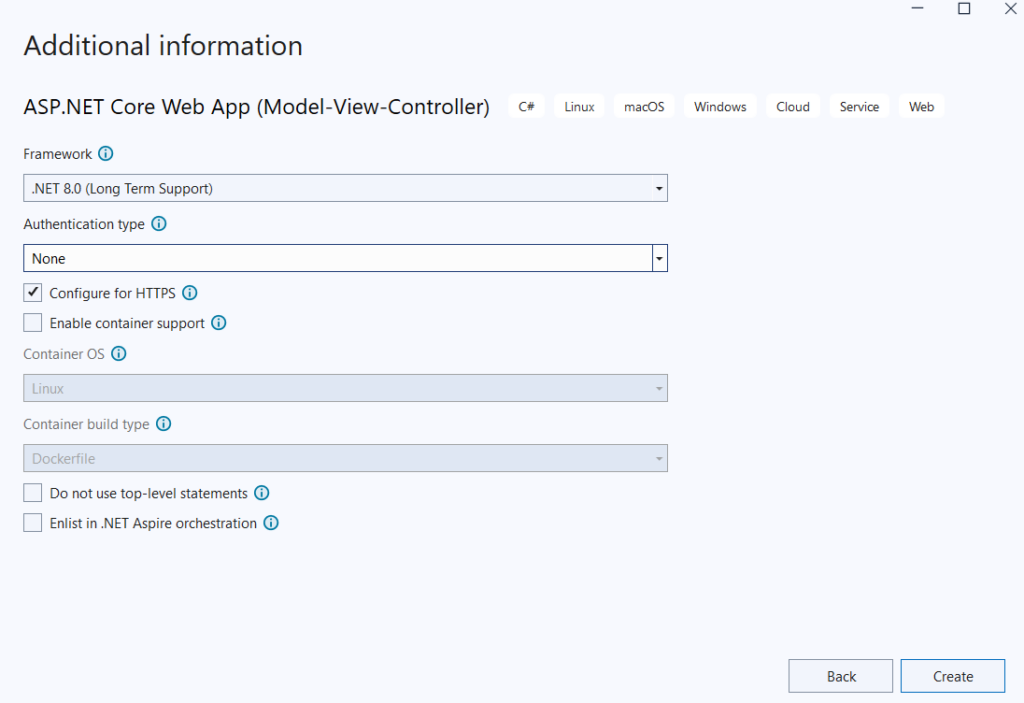1024x703 pixels.
Task: Click the info icon next to Configure for HTTPS
Action: click(189, 293)
